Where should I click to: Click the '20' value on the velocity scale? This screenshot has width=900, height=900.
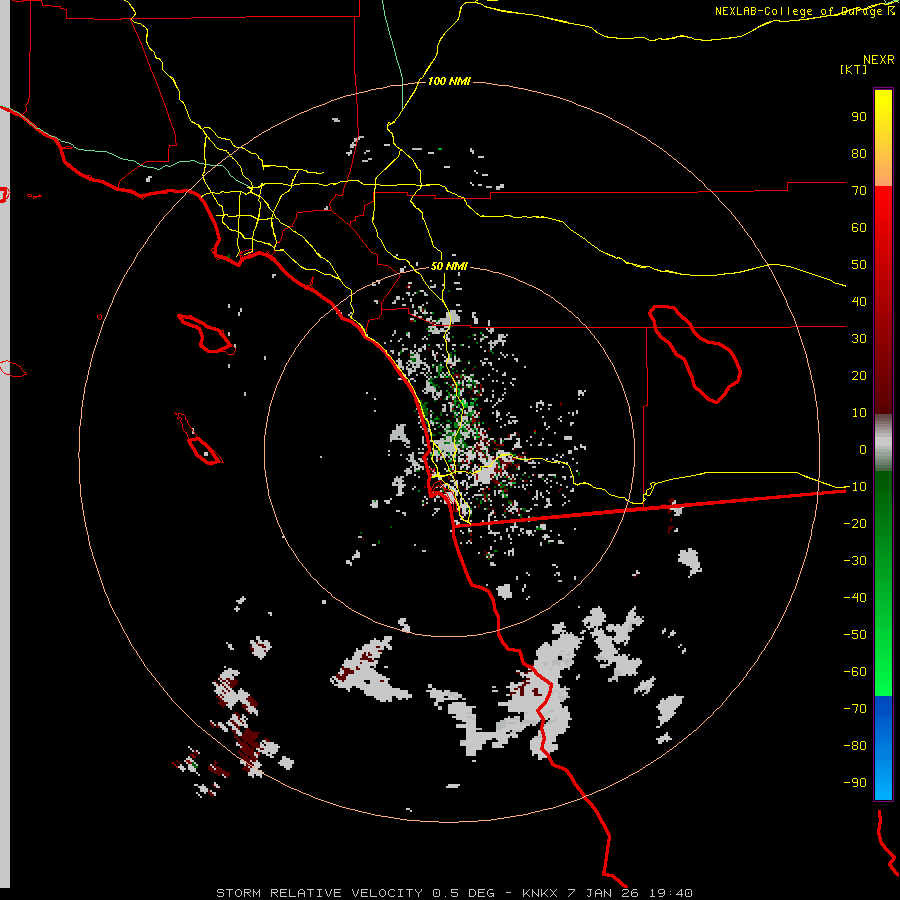(x=859, y=376)
